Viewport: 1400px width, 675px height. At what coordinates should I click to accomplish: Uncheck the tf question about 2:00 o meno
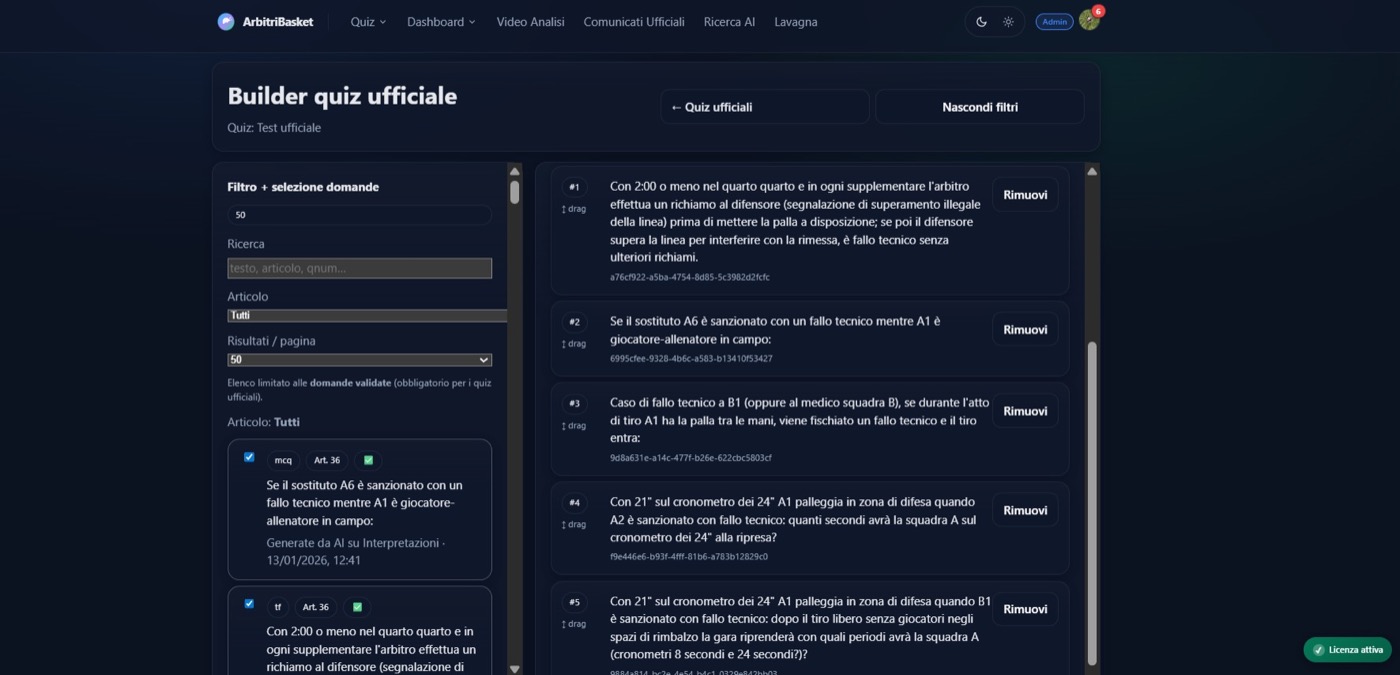(249, 604)
